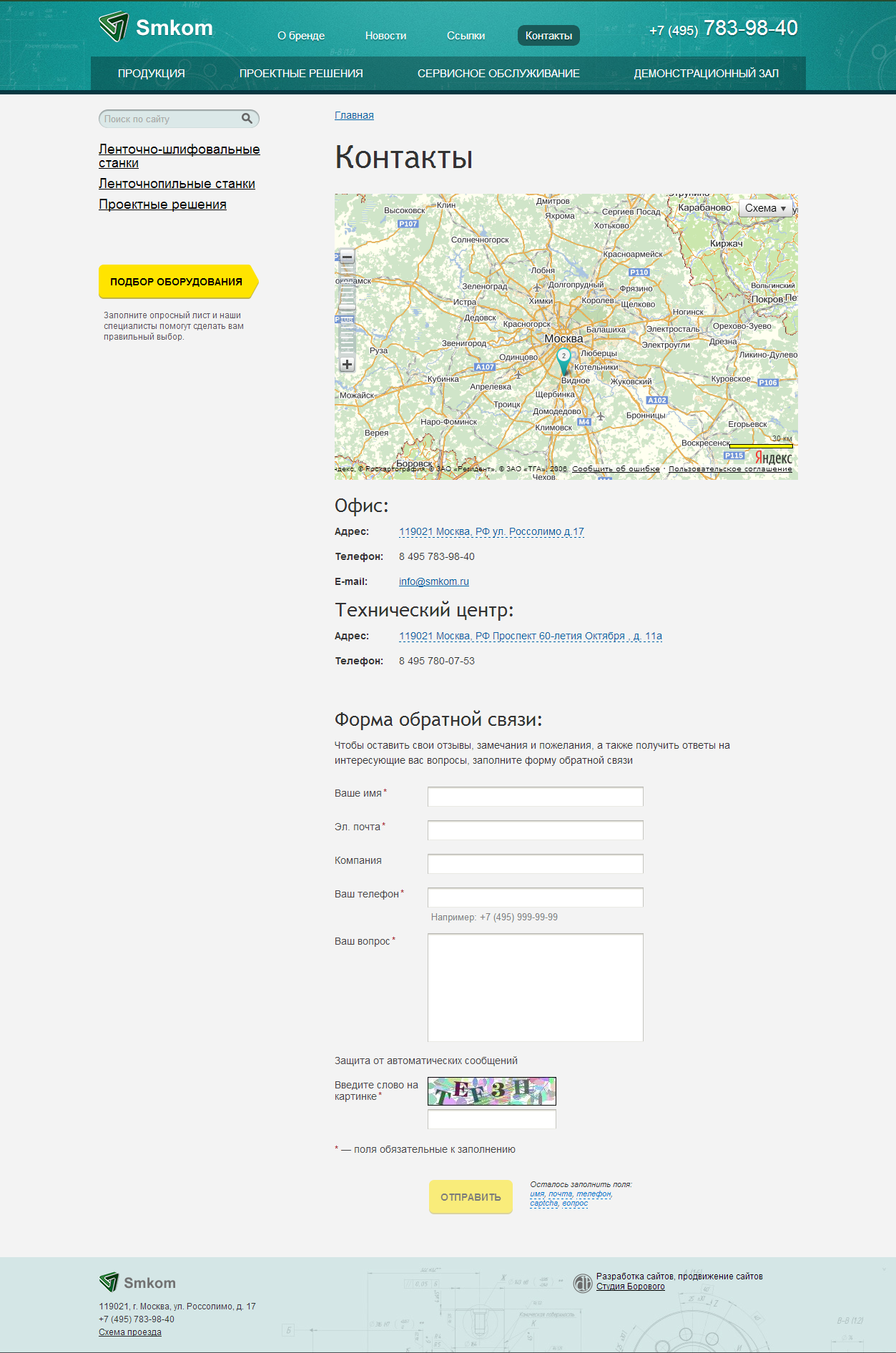
Task: Open the ПРОДУКЦИЯ navigation tab
Action: (x=152, y=73)
